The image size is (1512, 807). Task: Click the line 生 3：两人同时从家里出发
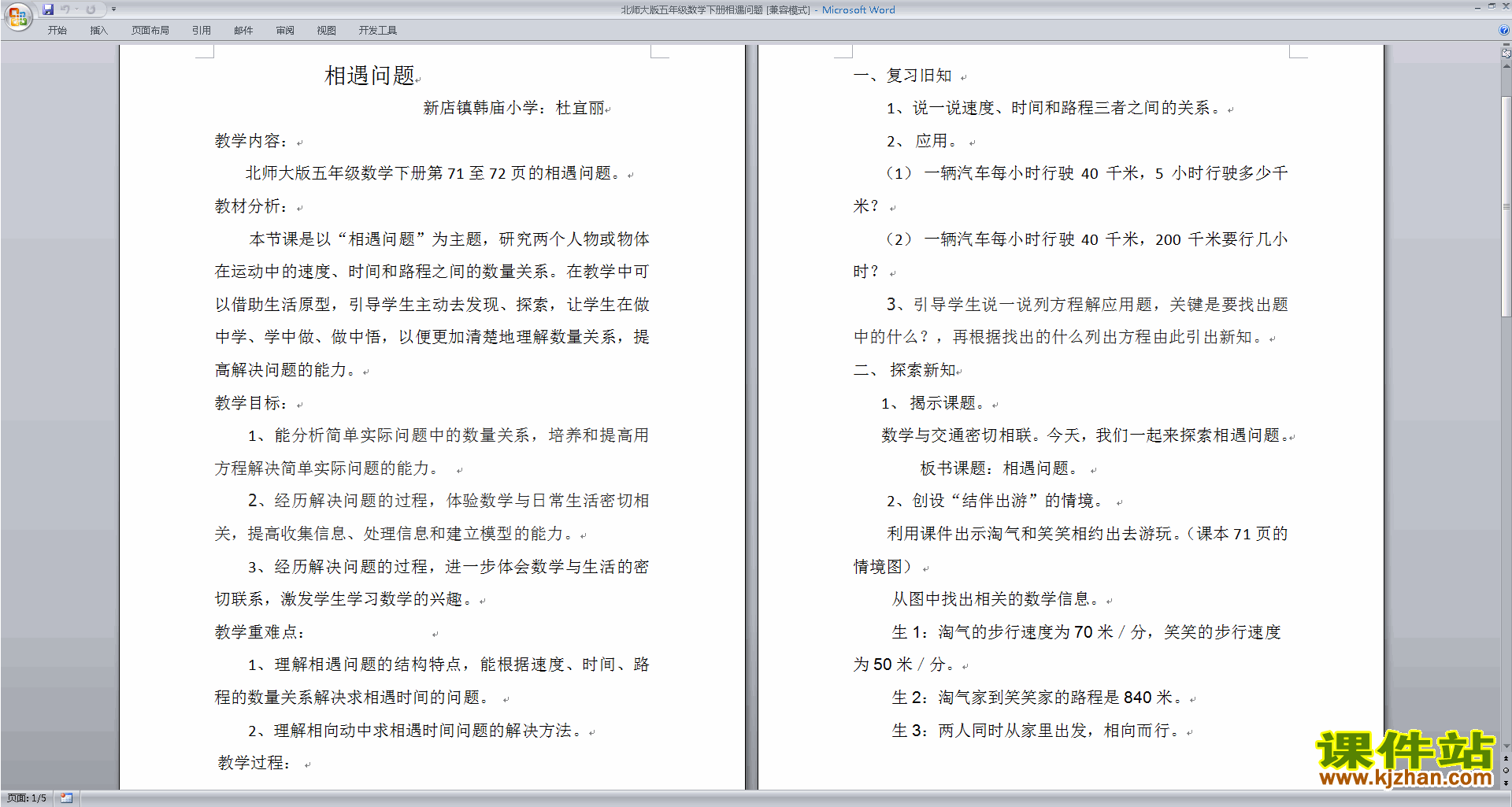click(1036, 731)
